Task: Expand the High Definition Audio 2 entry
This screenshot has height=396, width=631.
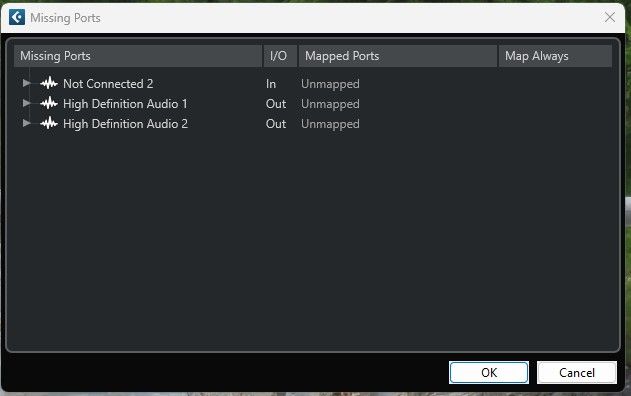Action: (x=27, y=123)
